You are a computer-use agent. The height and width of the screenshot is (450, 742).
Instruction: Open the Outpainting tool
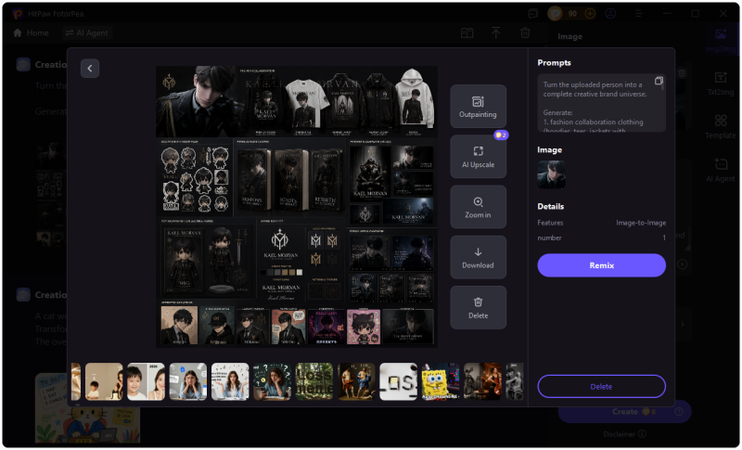click(478, 106)
